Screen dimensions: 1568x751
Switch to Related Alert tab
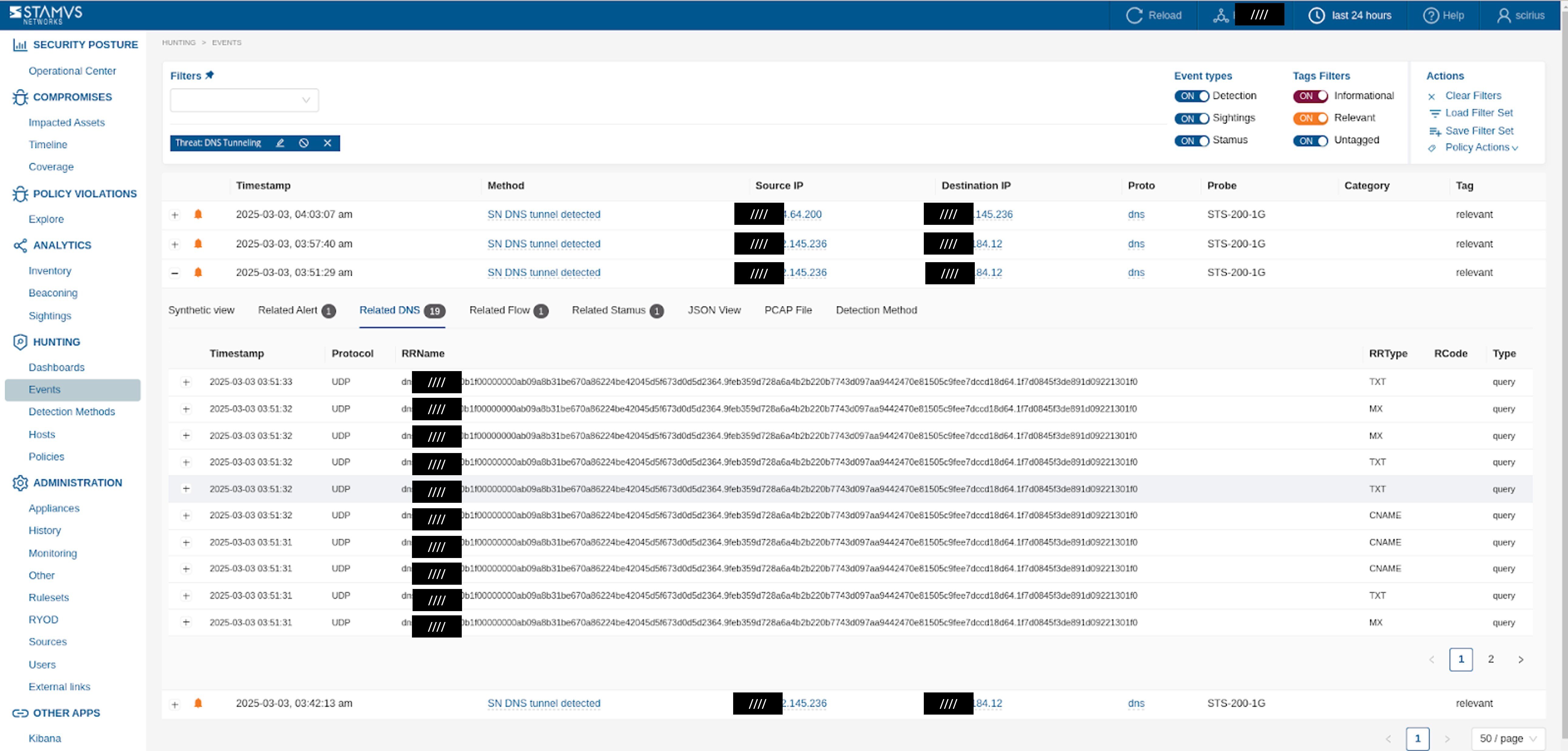(x=296, y=310)
